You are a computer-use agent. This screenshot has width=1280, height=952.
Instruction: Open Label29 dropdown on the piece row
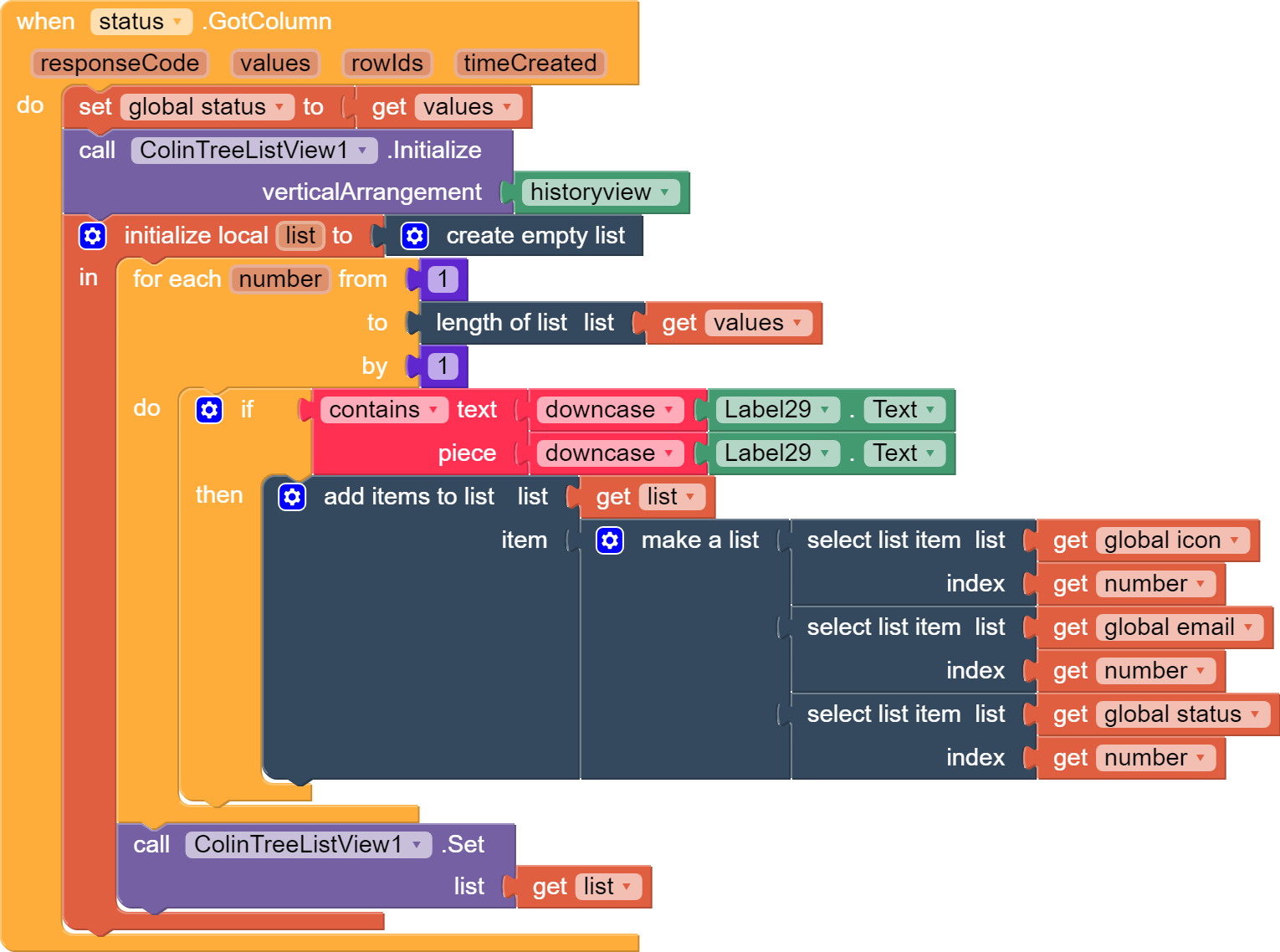778,453
